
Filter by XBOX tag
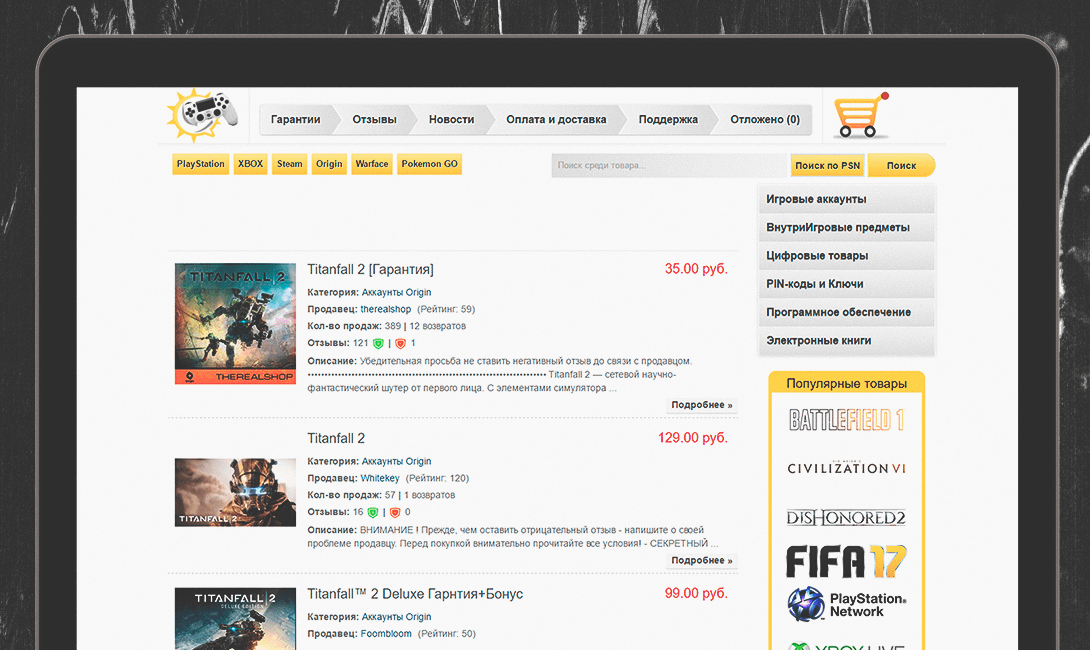point(250,164)
